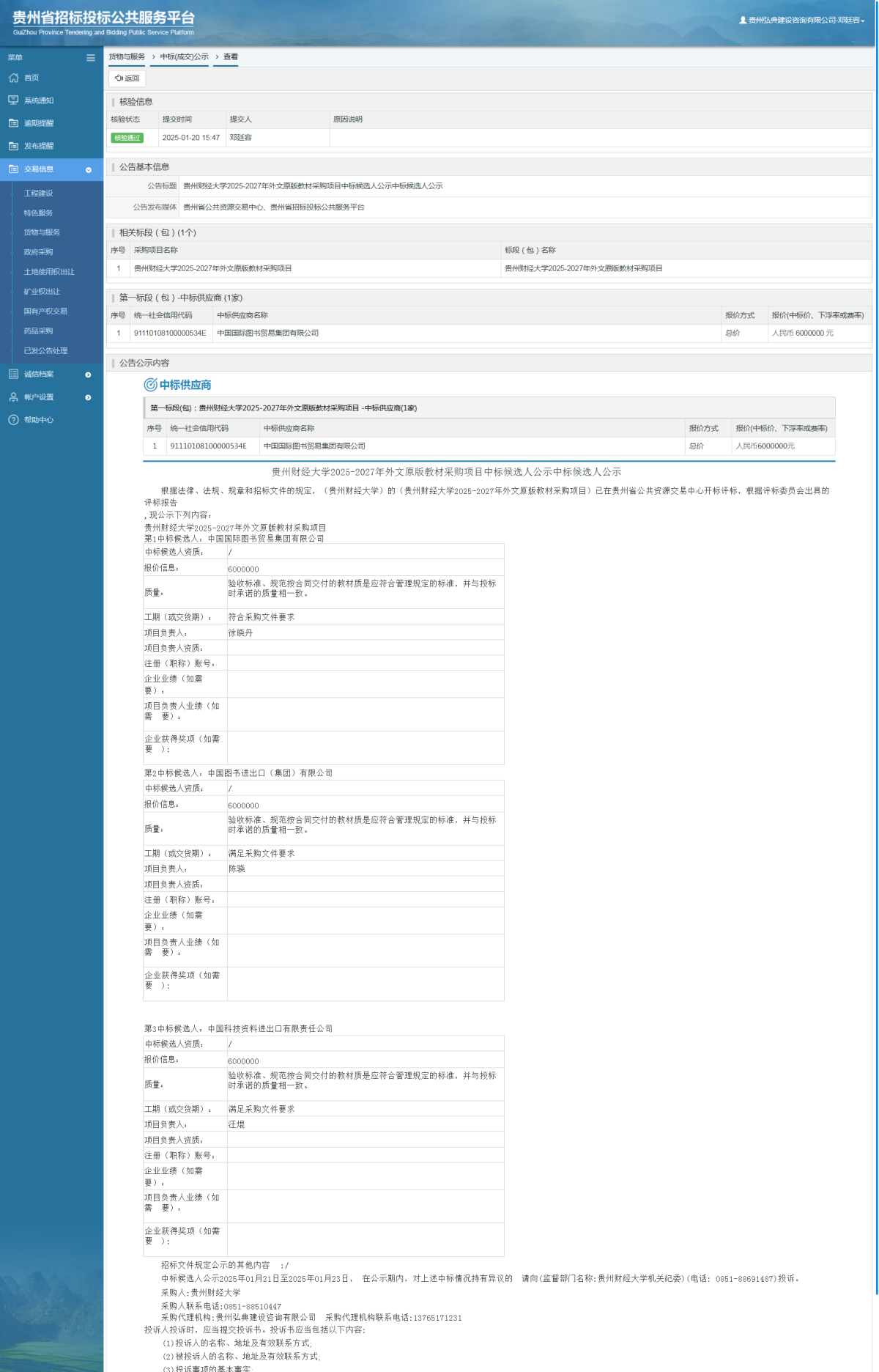Click the 帮助中心 question mark icon
This screenshot has height=1372, width=879.
coord(13,420)
